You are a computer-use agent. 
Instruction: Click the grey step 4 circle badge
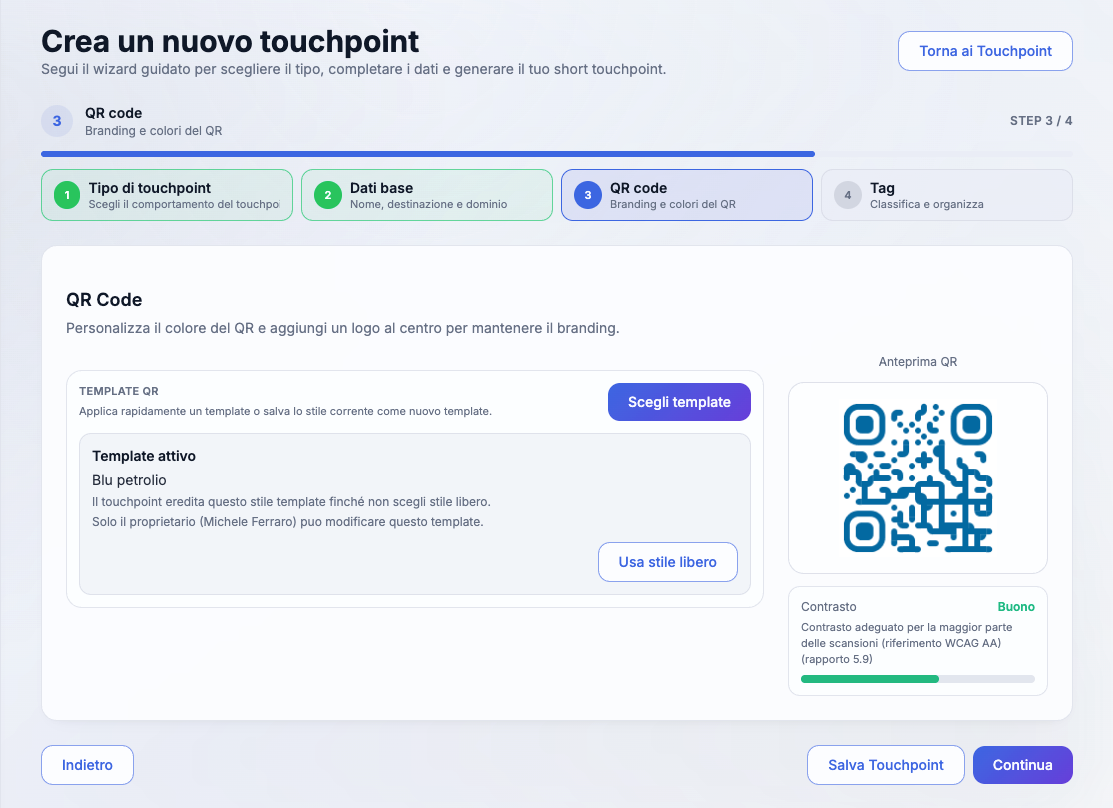tap(848, 195)
